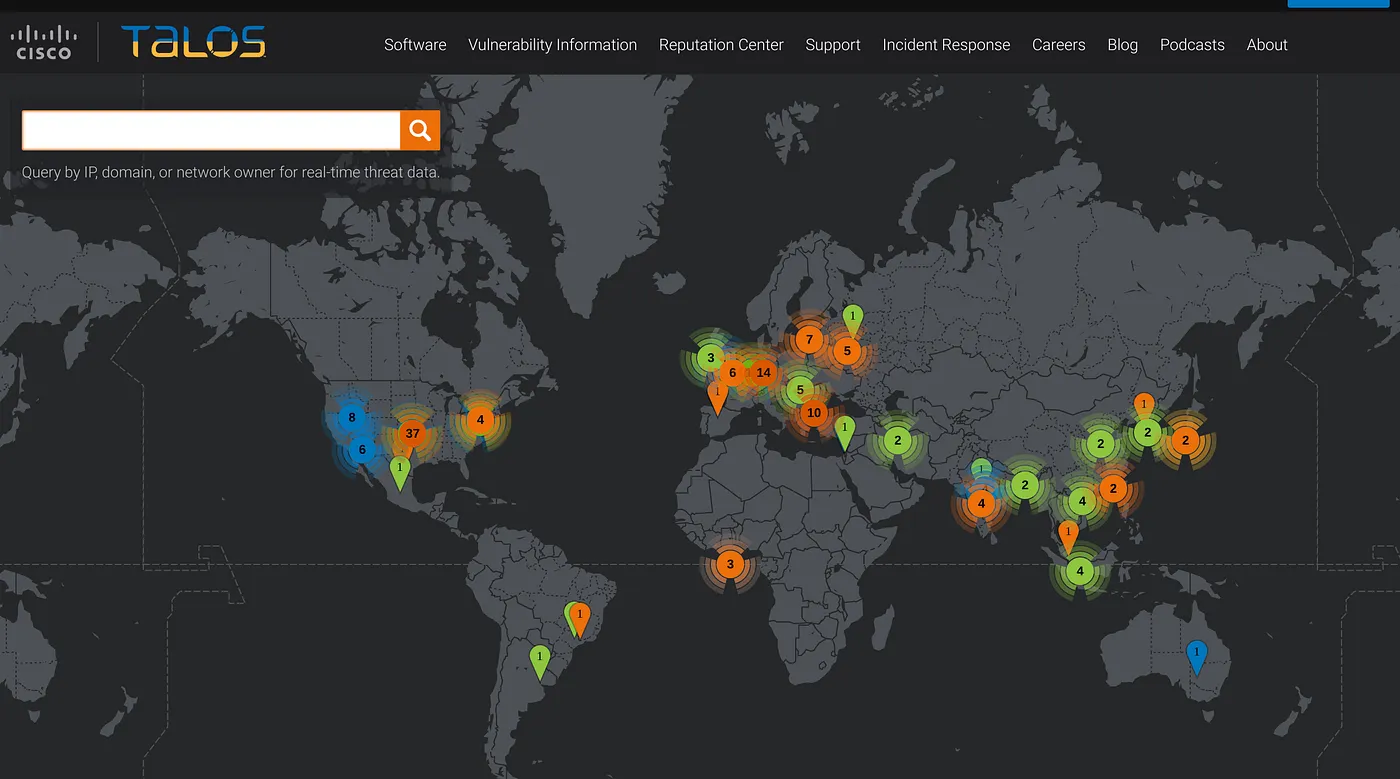
Task: Select the orange 5 cluster marker
Action: tap(847, 350)
